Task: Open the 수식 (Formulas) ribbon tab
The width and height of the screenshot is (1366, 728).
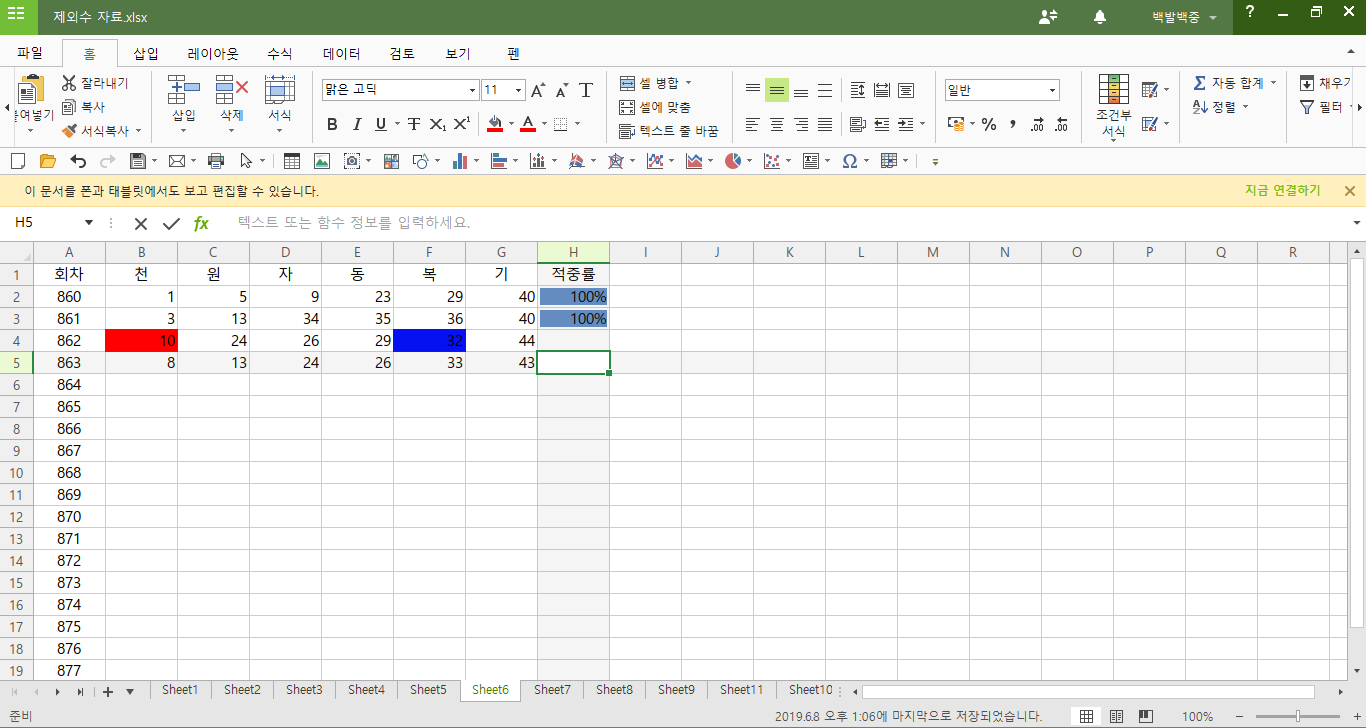Action: tap(280, 54)
